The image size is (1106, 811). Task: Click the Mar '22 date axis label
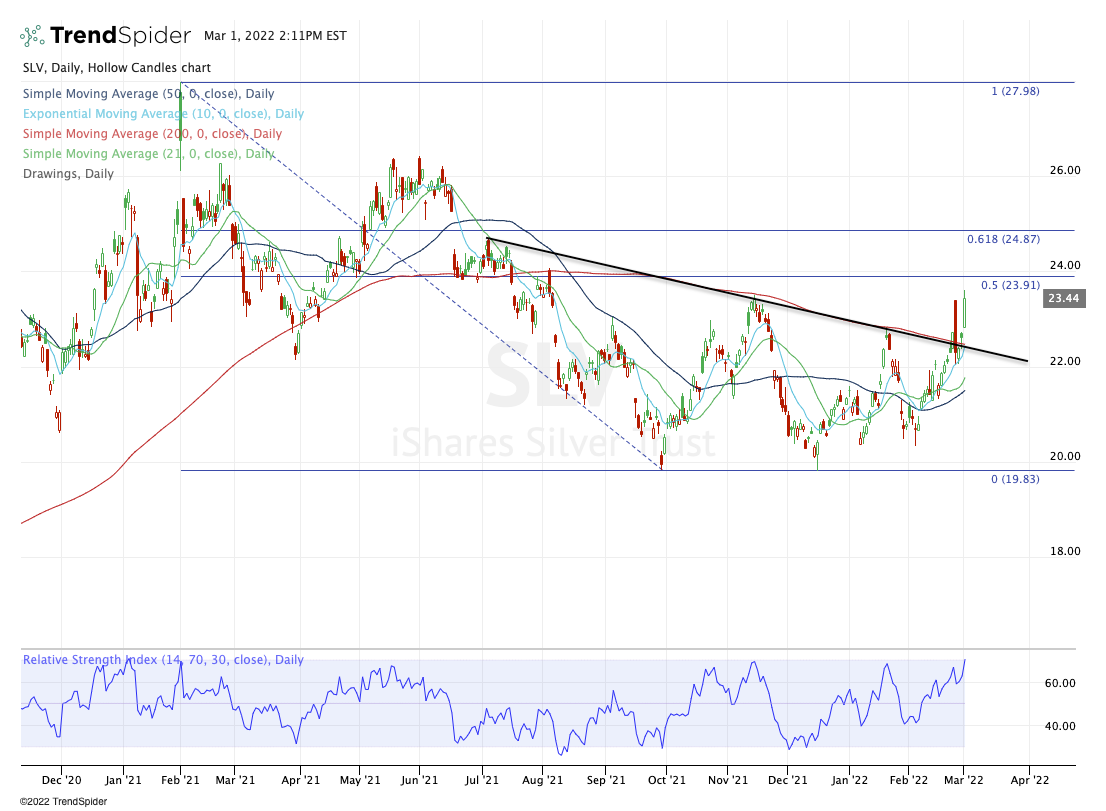[x=964, y=780]
